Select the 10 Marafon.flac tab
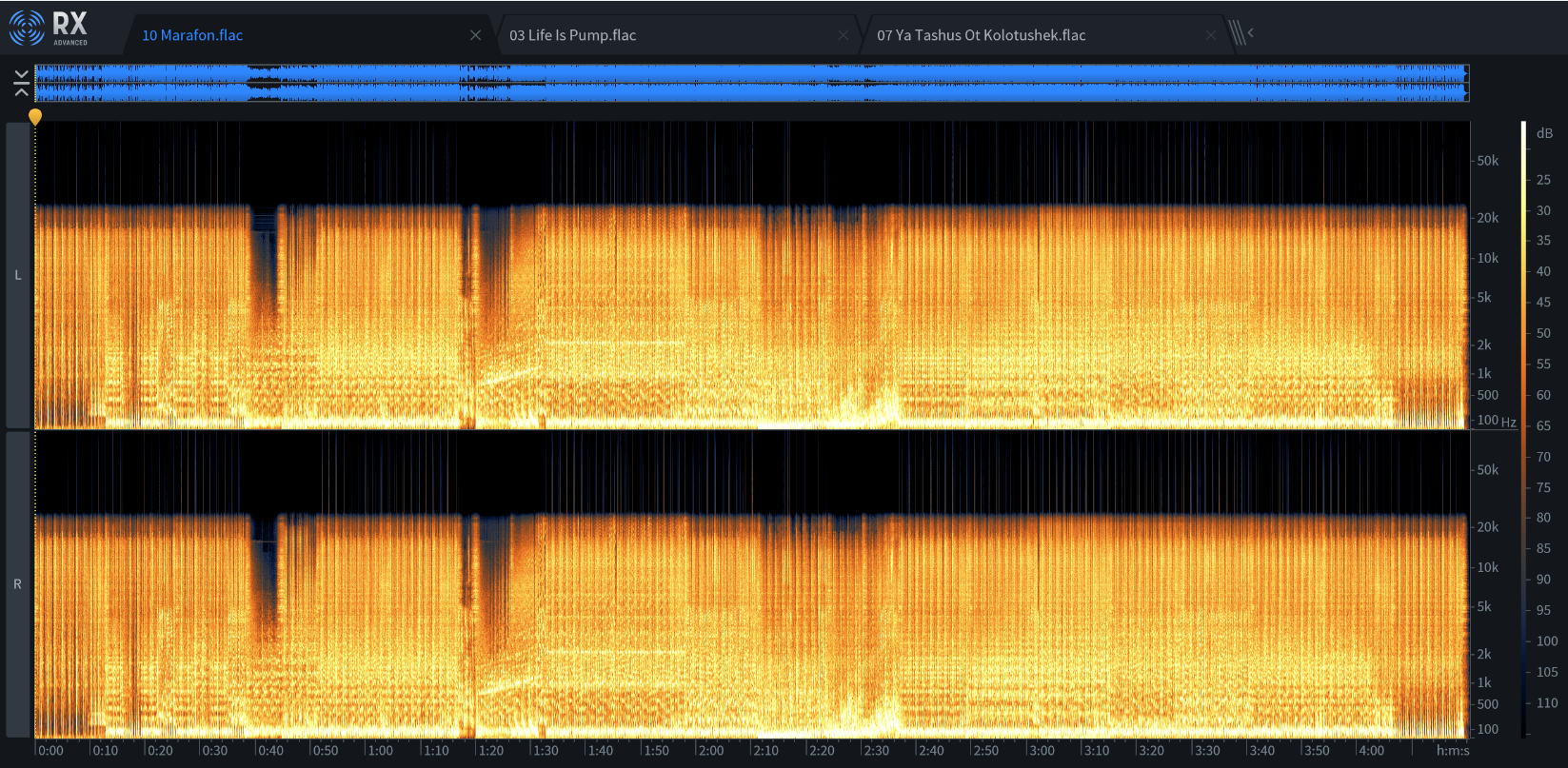Viewport: 1568px width, 768px height. click(192, 35)
